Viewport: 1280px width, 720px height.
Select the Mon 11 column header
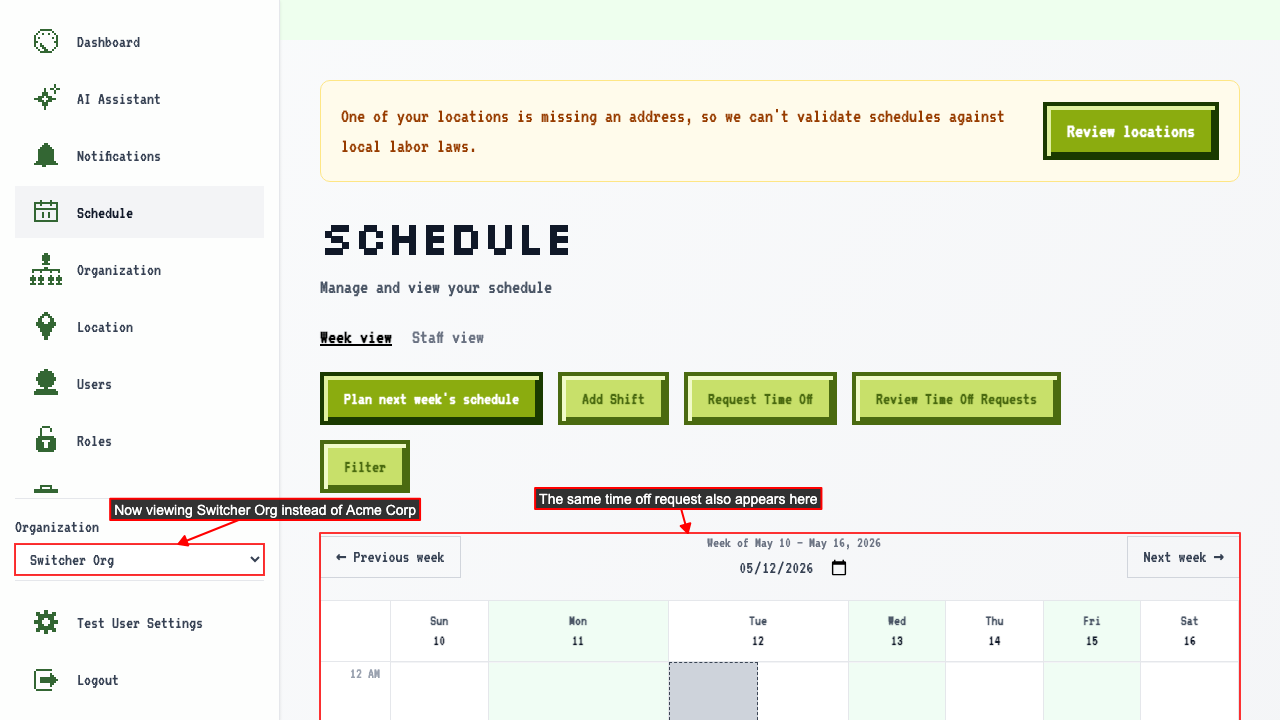(x=578, y=631)
